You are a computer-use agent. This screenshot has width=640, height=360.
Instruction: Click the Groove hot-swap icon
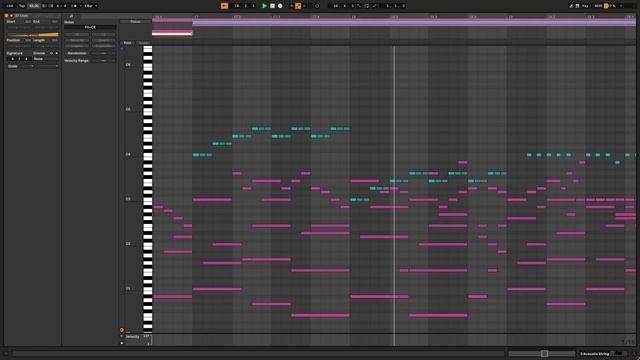click(x=51, y=53)
